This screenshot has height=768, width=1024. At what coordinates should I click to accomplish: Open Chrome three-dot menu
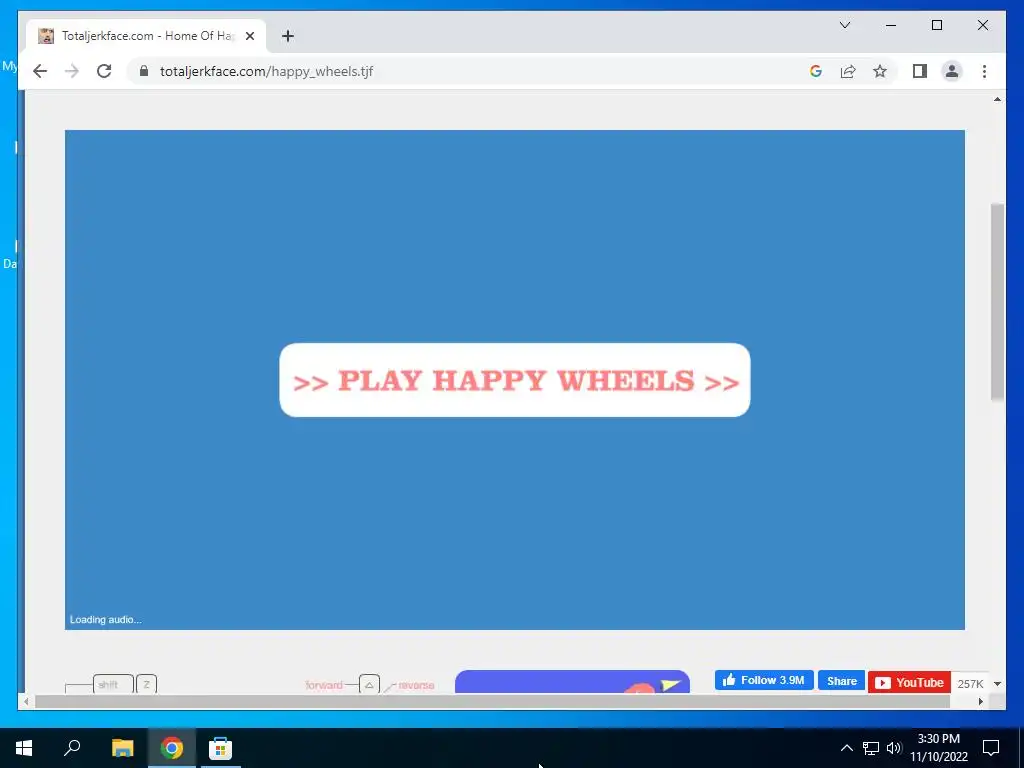click(984, 71)
